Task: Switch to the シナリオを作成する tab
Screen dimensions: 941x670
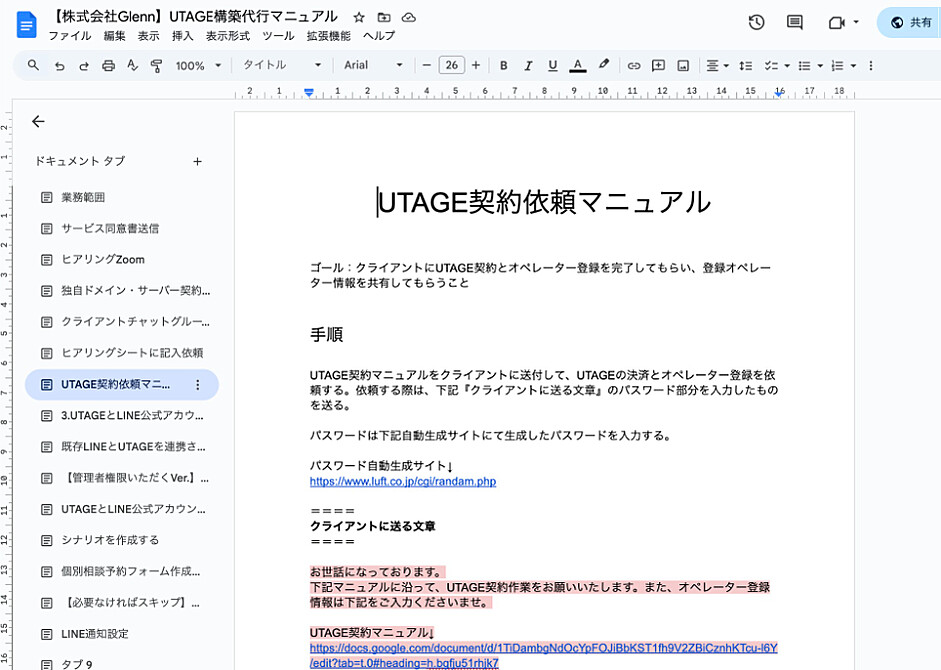Action: pos(122,540)
